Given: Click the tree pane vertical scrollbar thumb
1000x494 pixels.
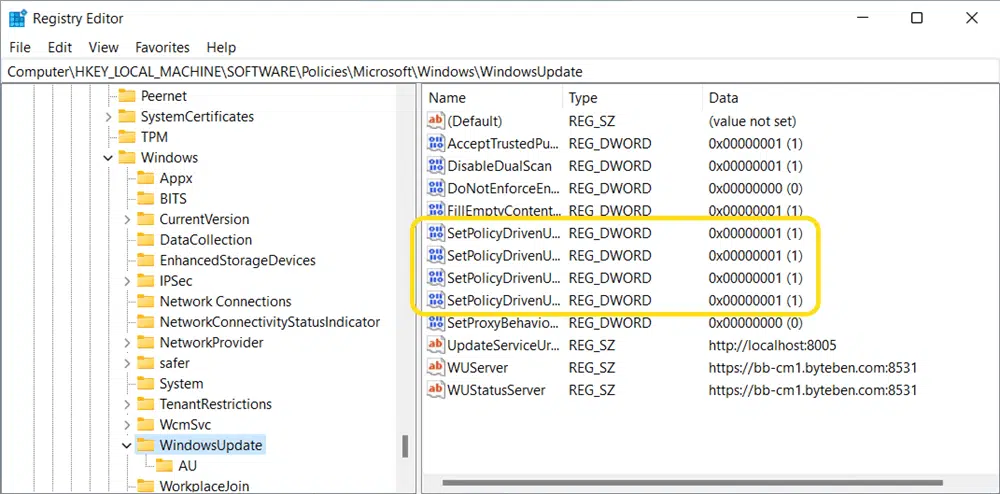Looking at the screenshot, I should (405, 446).
